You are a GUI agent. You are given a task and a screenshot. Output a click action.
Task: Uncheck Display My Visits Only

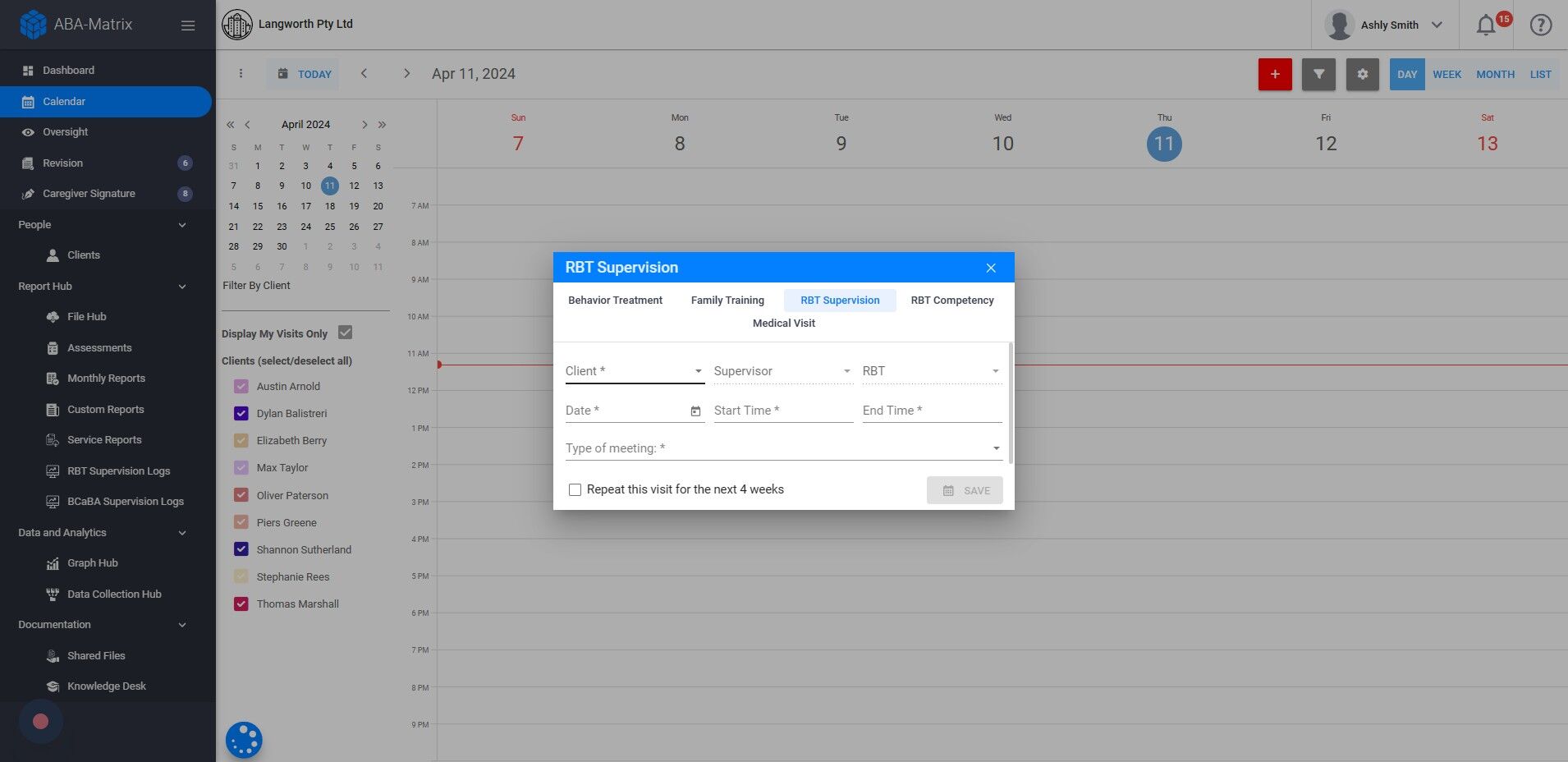point(345,333)
